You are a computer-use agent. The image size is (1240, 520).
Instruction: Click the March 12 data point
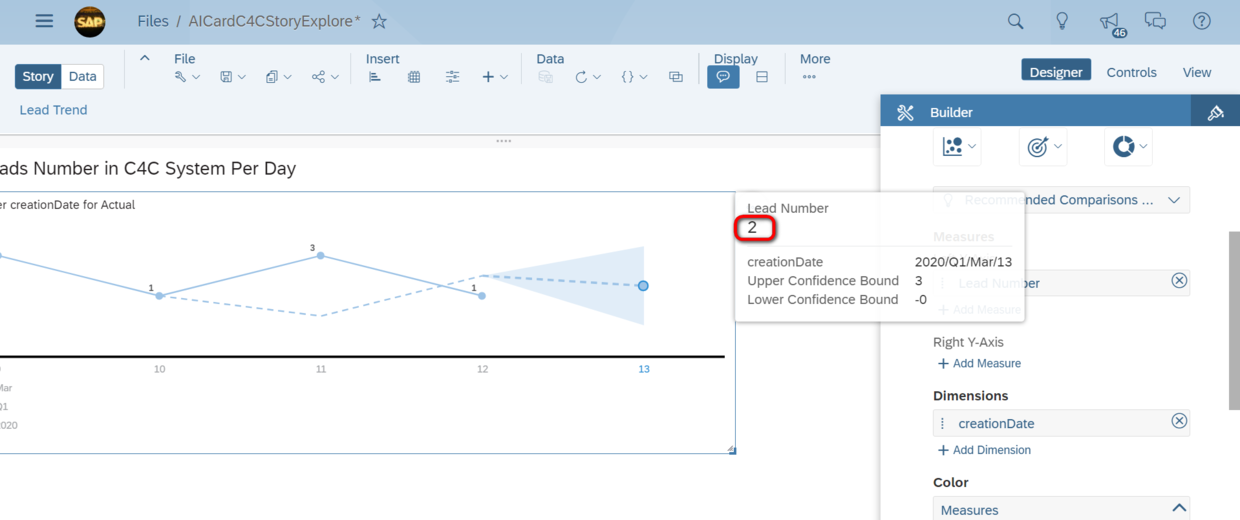pos(482,296)
